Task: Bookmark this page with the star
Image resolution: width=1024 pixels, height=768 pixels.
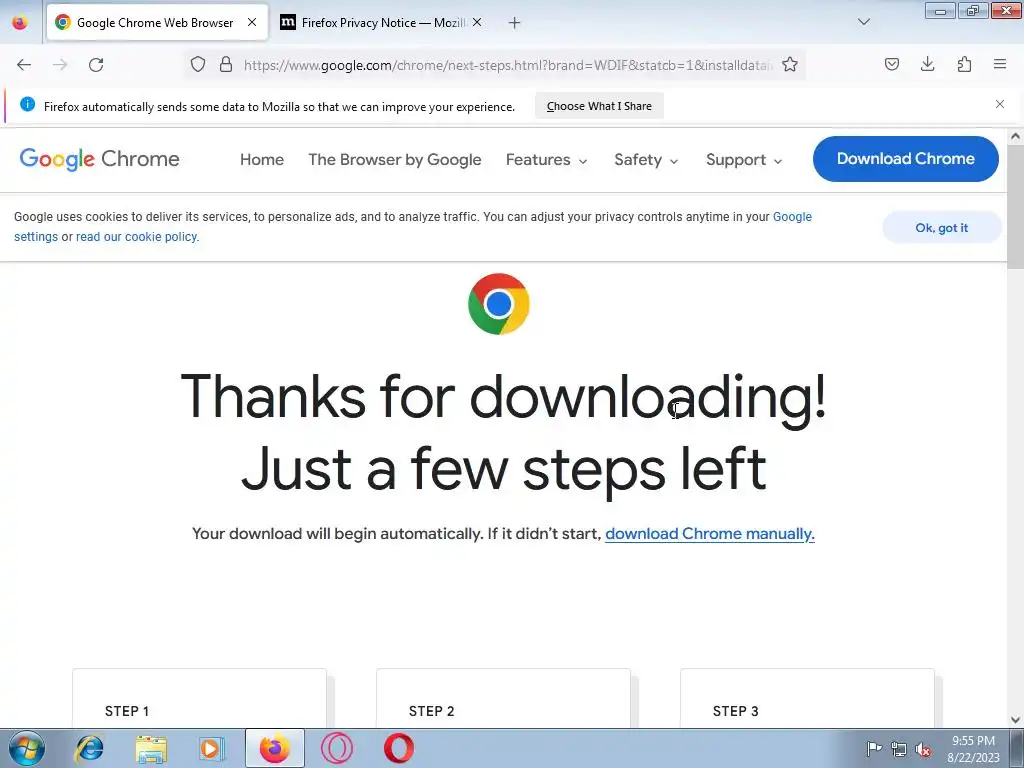Action: point(790,64)
